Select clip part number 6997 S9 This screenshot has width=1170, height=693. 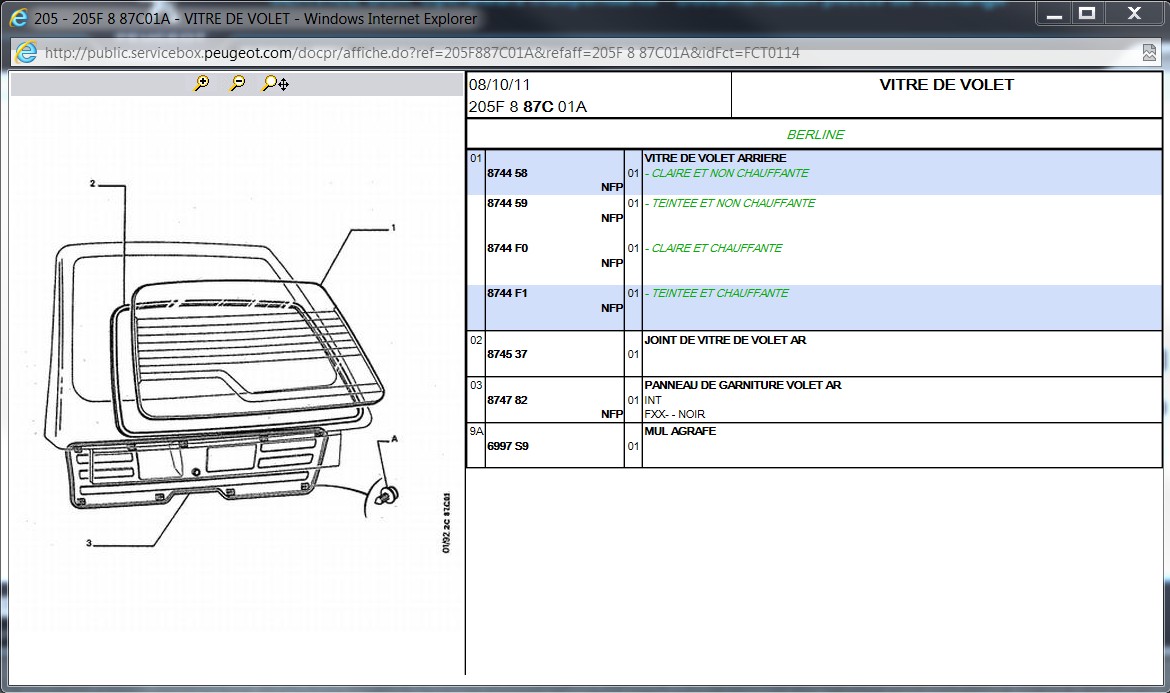tap(507, 446)
